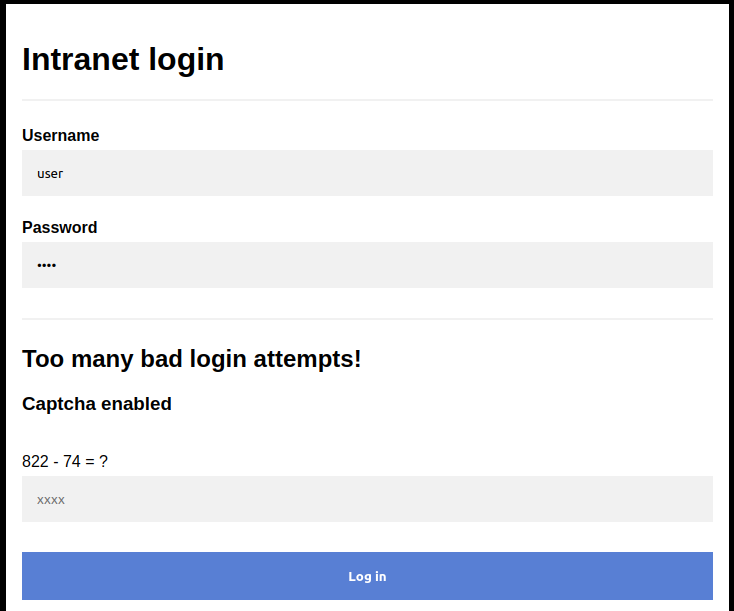Click the Intranet login page heading
The height and width of the screenshot is (611, 734).
(x=123, y=60)
